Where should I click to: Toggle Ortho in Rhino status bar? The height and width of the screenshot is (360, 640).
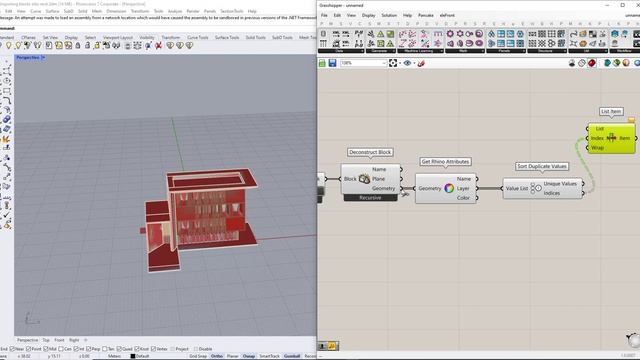click(217, 356)
